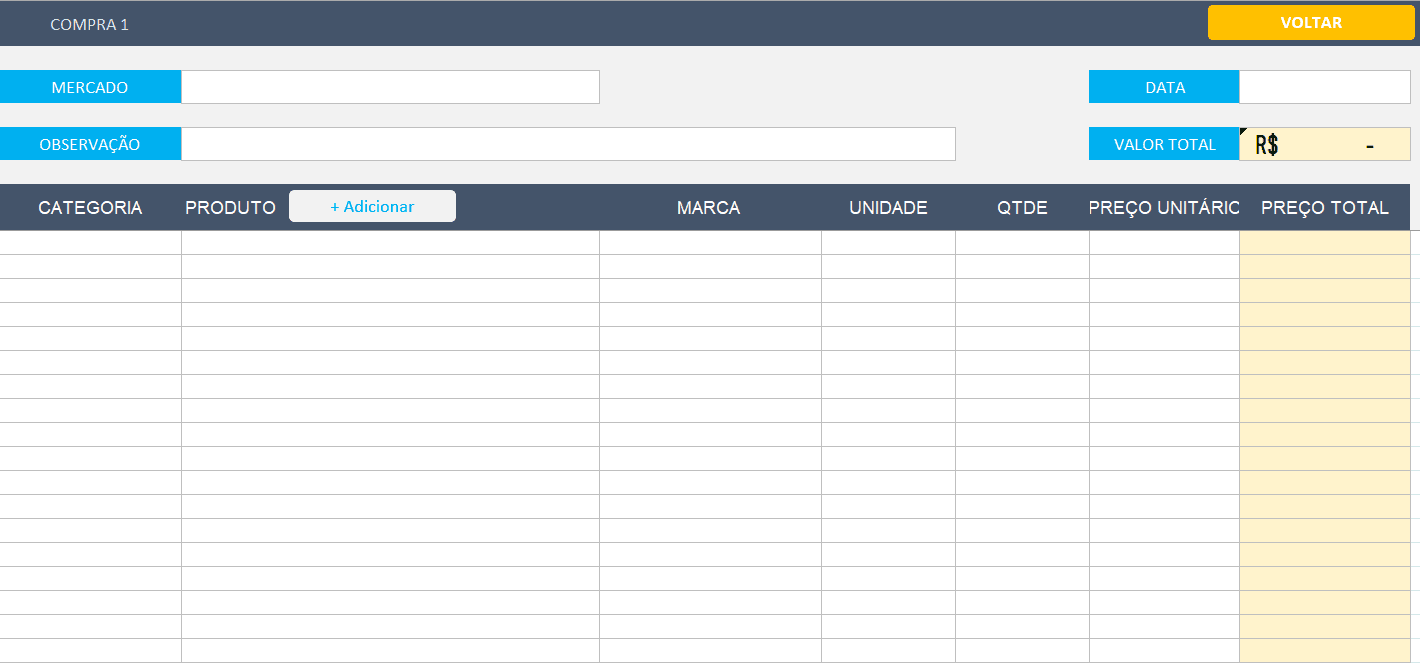The width and height of the screenshot is (1420, 663).
Task: Click the QTDE column header
Action: (x=1022, y=207)
